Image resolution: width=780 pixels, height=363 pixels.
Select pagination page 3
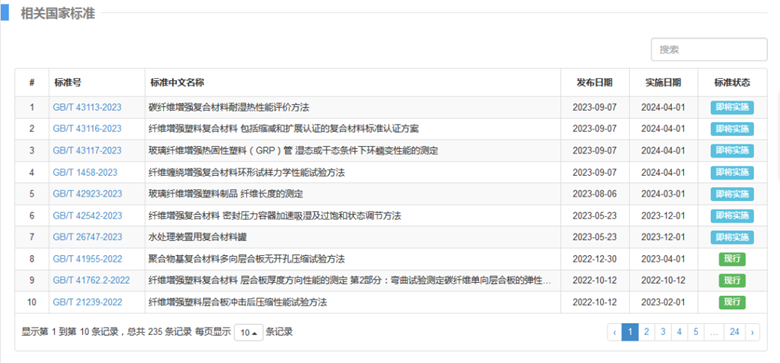663,332
